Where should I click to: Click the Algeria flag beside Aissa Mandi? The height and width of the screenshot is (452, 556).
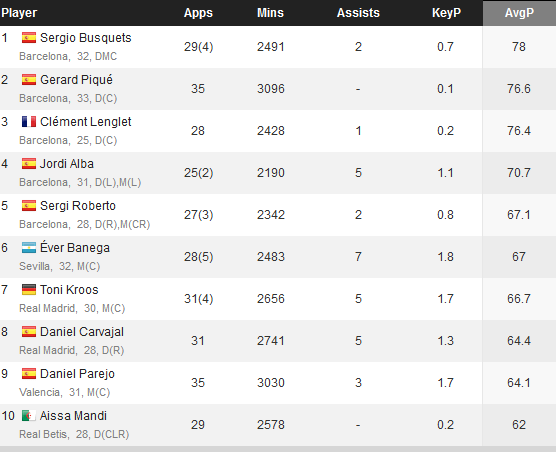(x=29, y=415)
